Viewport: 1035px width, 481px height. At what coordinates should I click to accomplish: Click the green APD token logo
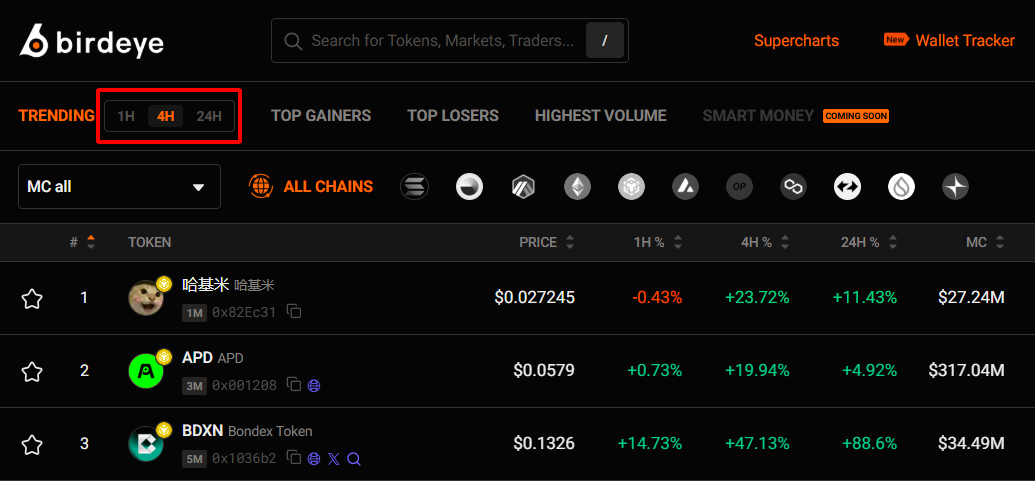[145, 371]
